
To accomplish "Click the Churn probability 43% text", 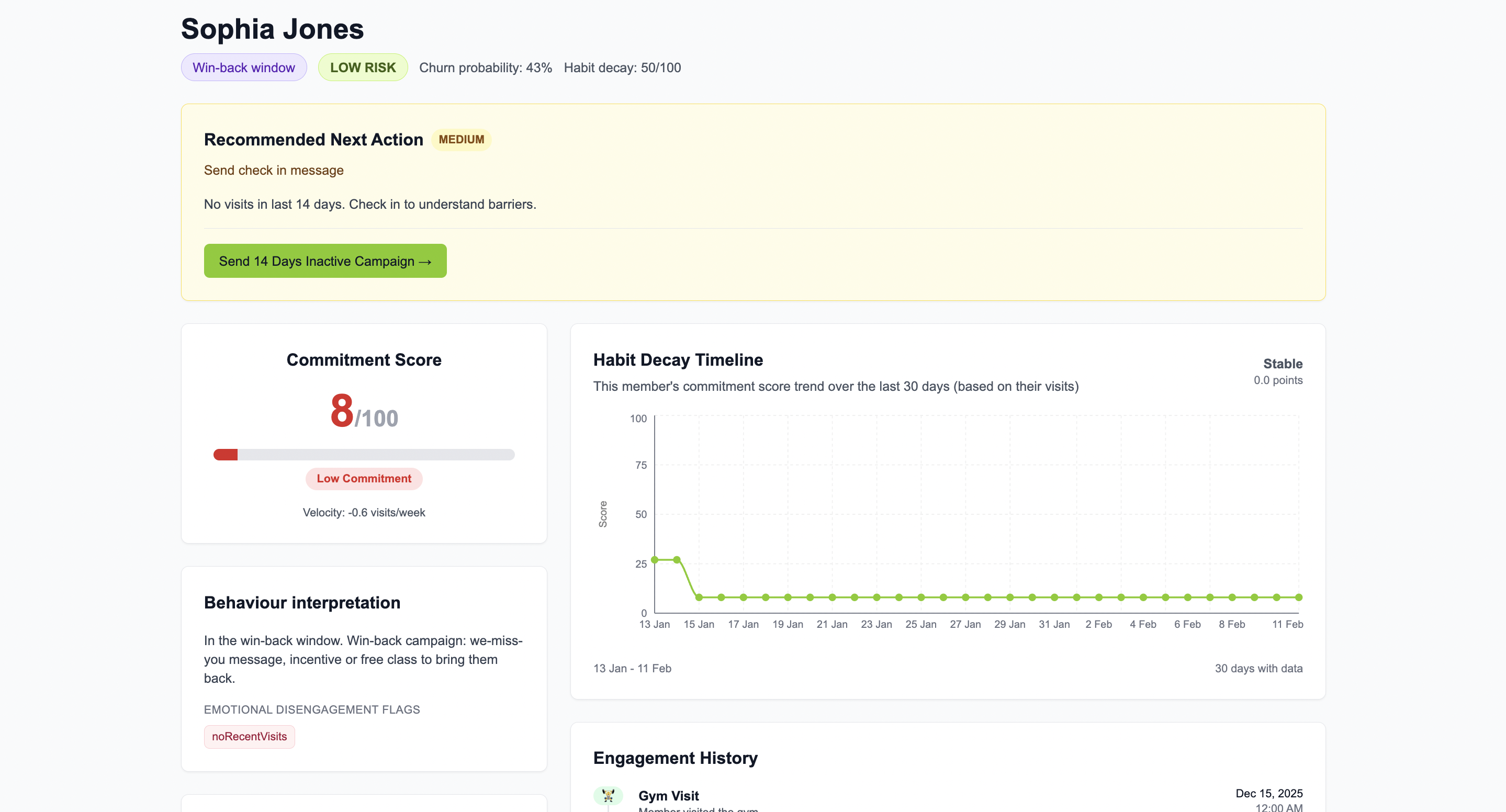I will tap(485, 67).
